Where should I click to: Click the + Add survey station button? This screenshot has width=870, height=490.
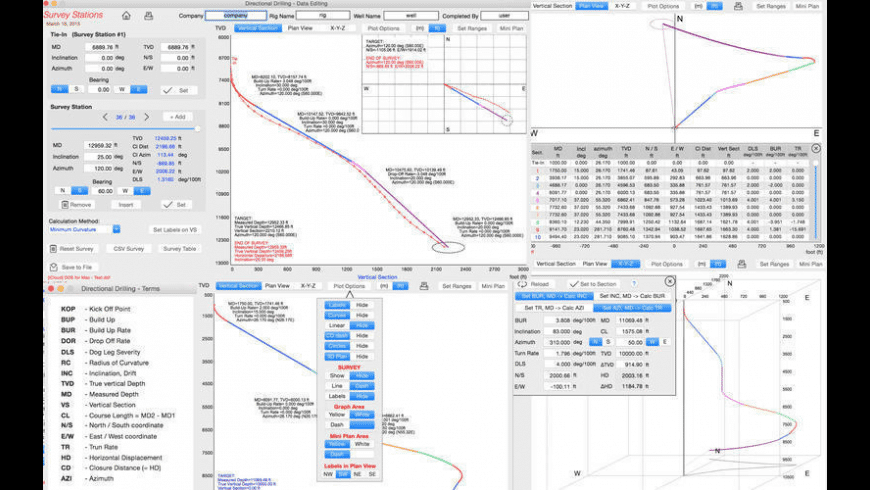click(x=178, y=117)
